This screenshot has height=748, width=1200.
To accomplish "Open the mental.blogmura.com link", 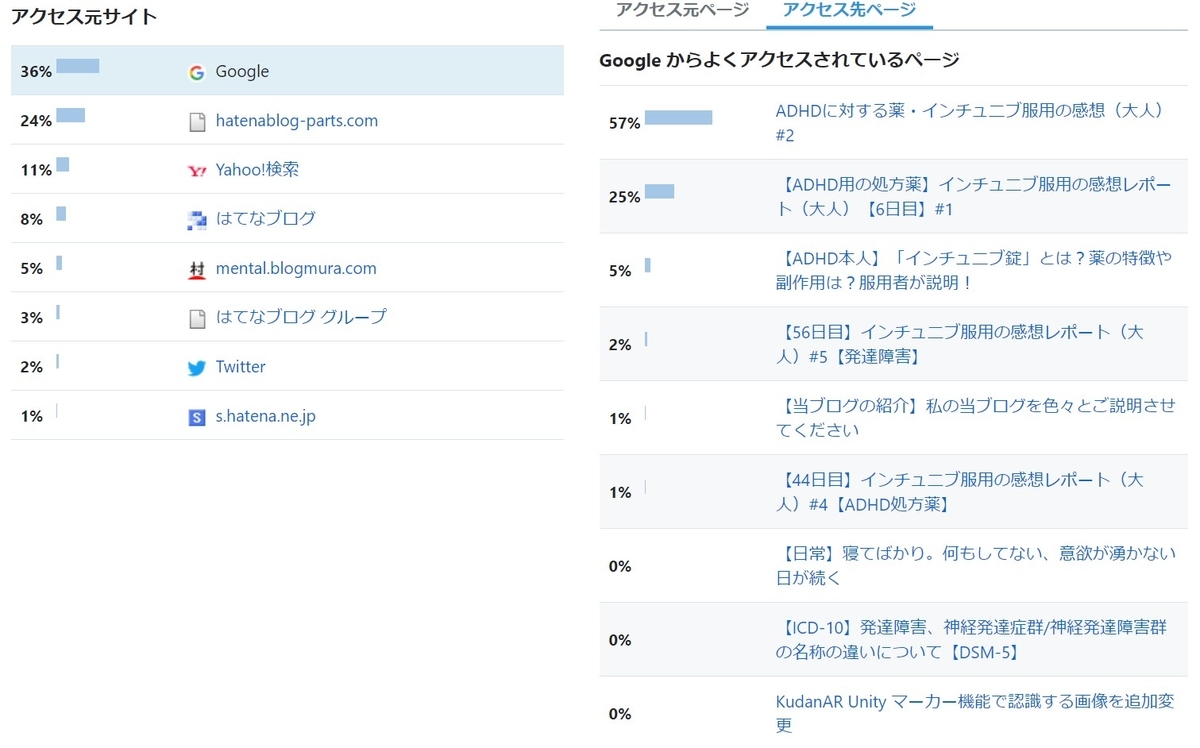I will tap(296, 268).
